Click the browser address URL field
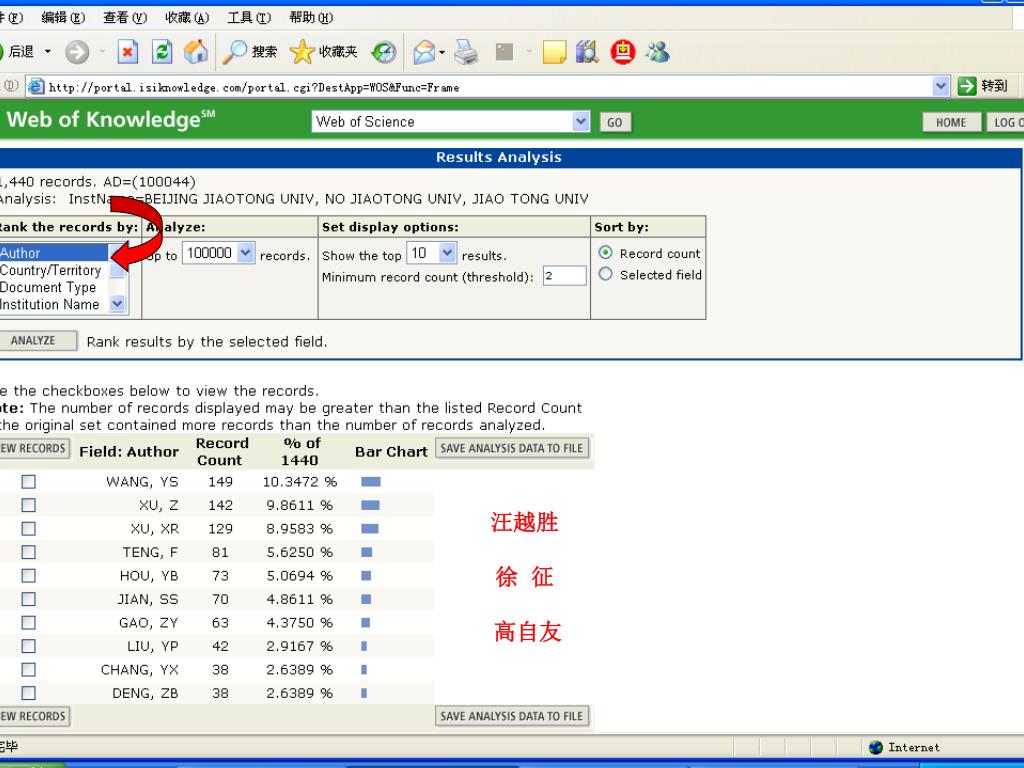Viewport: 1024px width, 768px height. click(488, 87)
